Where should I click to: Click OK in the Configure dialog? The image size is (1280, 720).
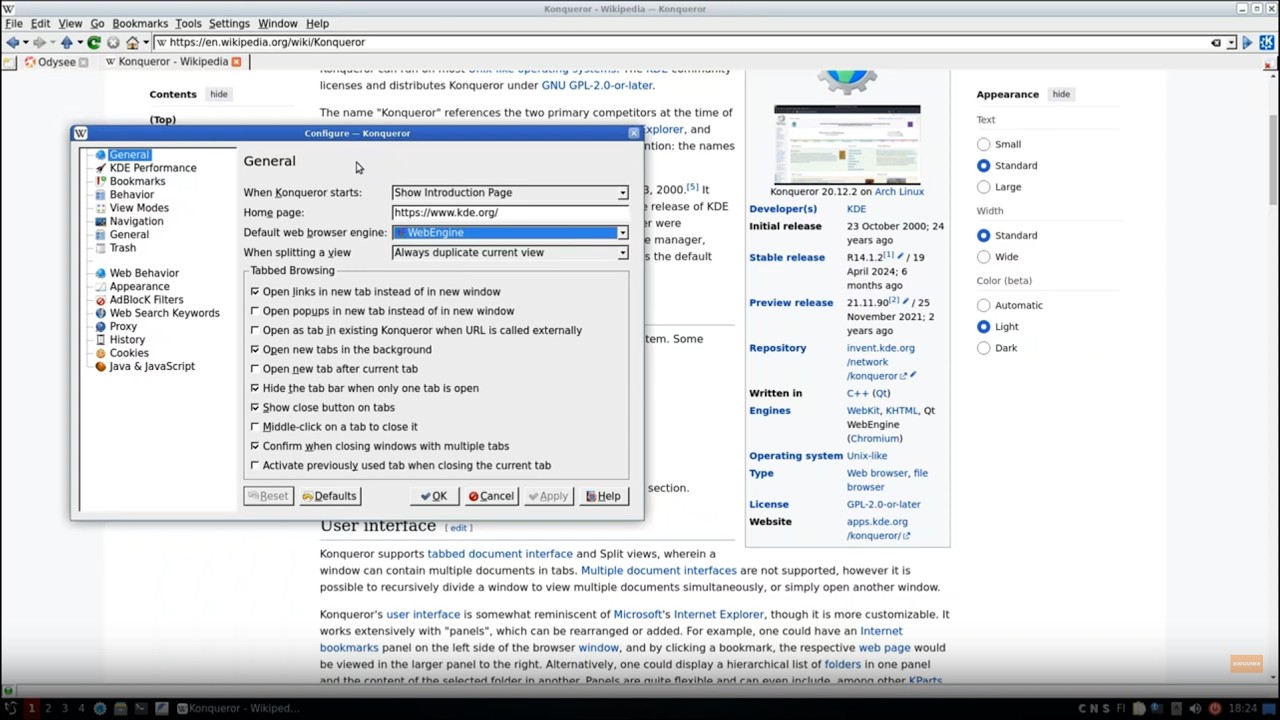[x=434, y=496]
